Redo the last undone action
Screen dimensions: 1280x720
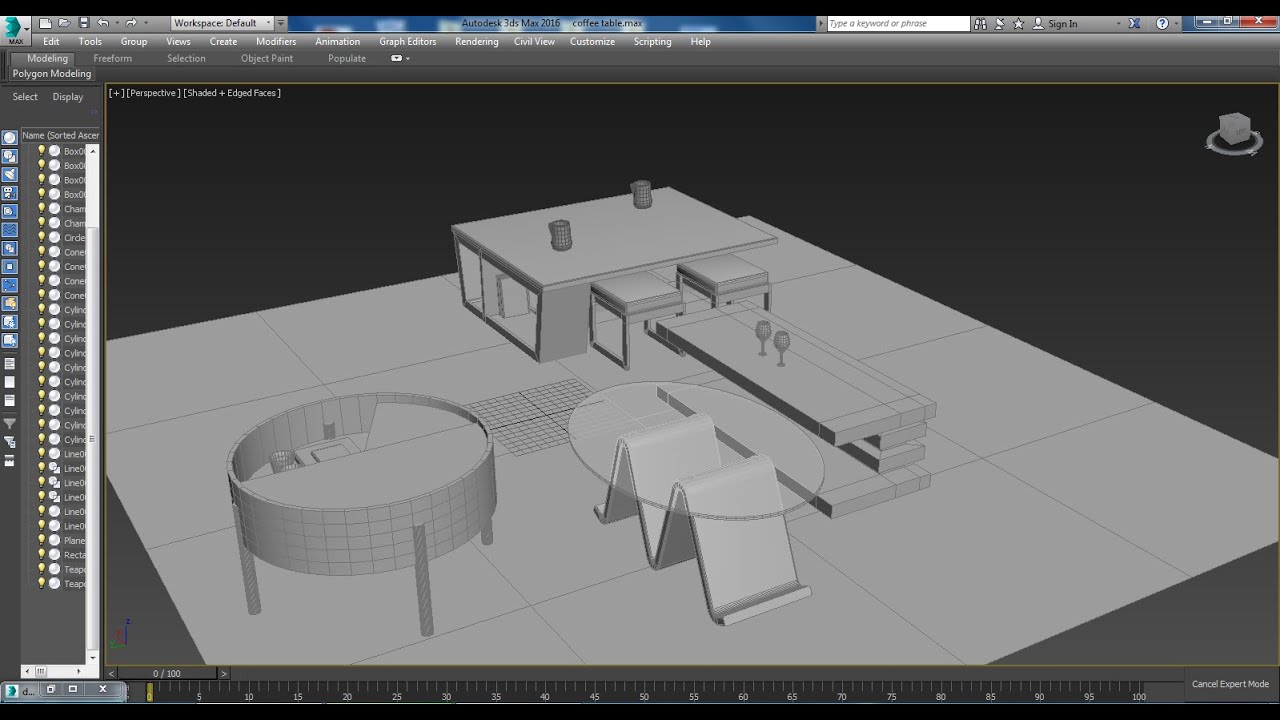click(130, 23)
